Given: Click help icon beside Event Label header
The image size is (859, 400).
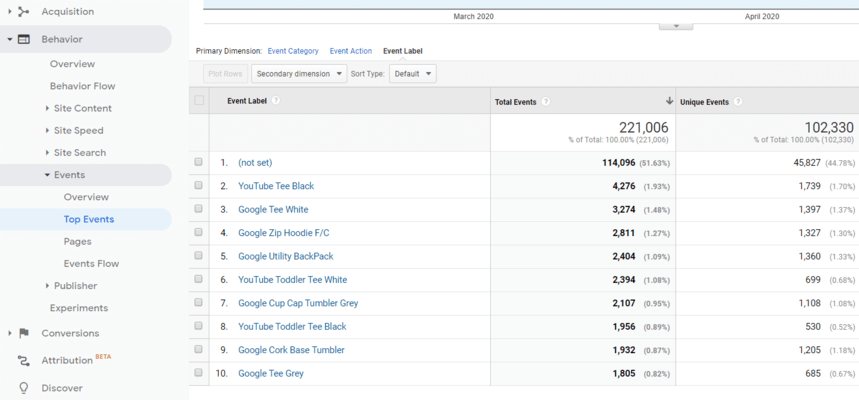Looking at the screenshot, I should click(x=276, y=100).
